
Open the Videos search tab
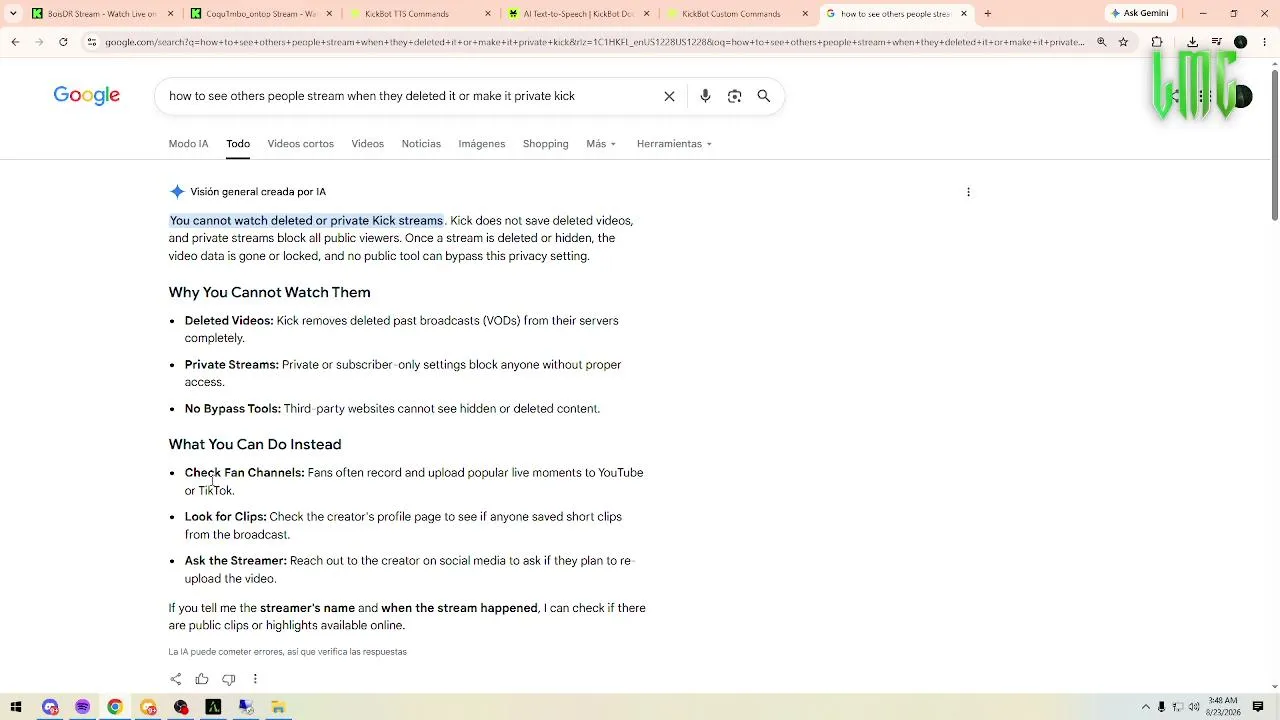(x=367, y=144)
